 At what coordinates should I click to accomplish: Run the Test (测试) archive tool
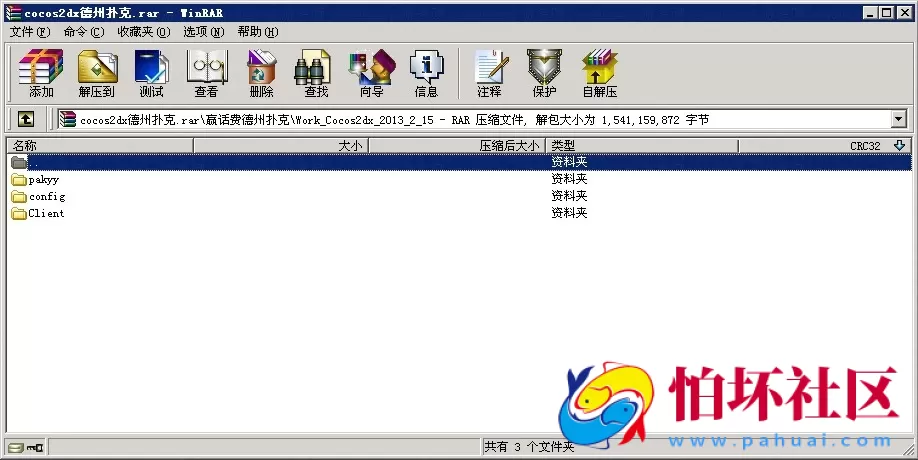[151, 73]
